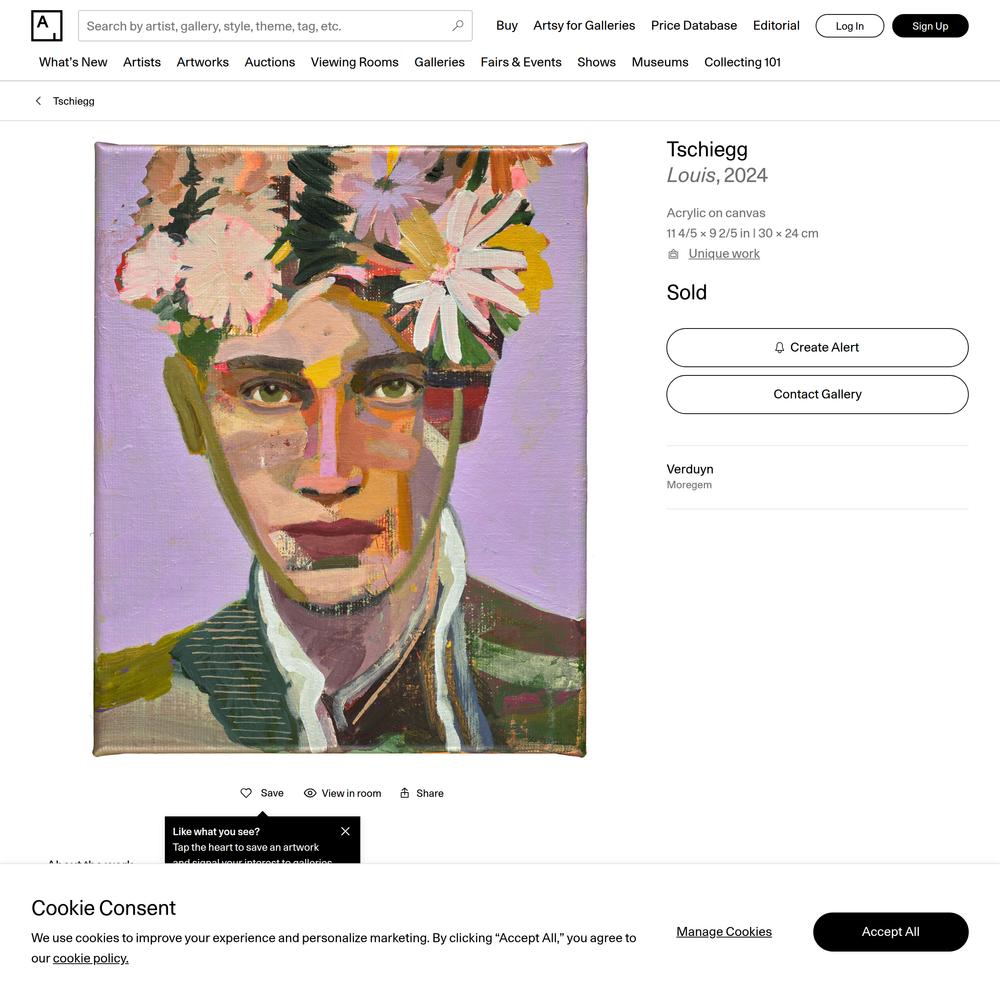Open the Artworks menu

coord(203,62)
